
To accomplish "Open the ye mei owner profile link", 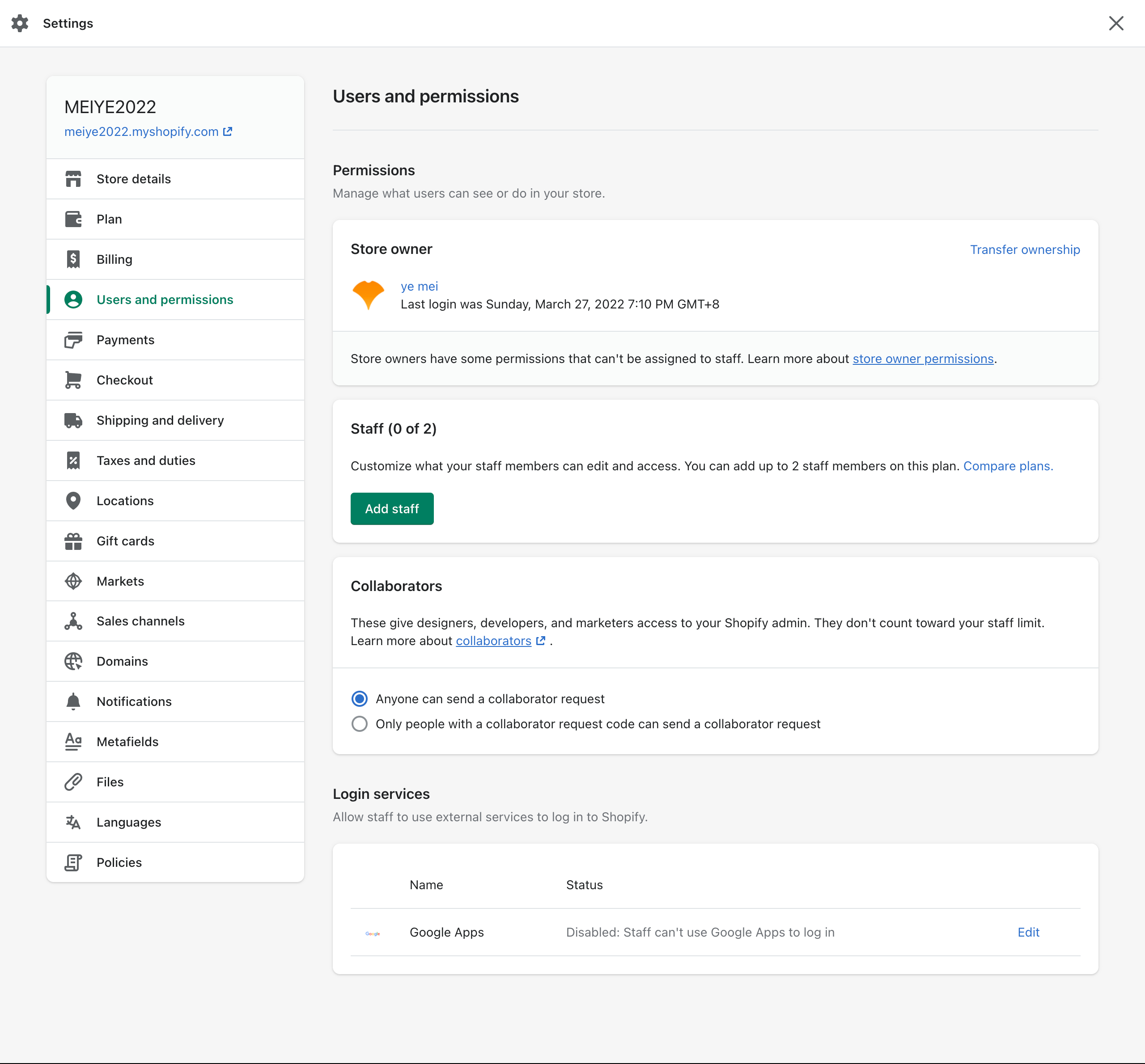I will [x=419, y=286].
